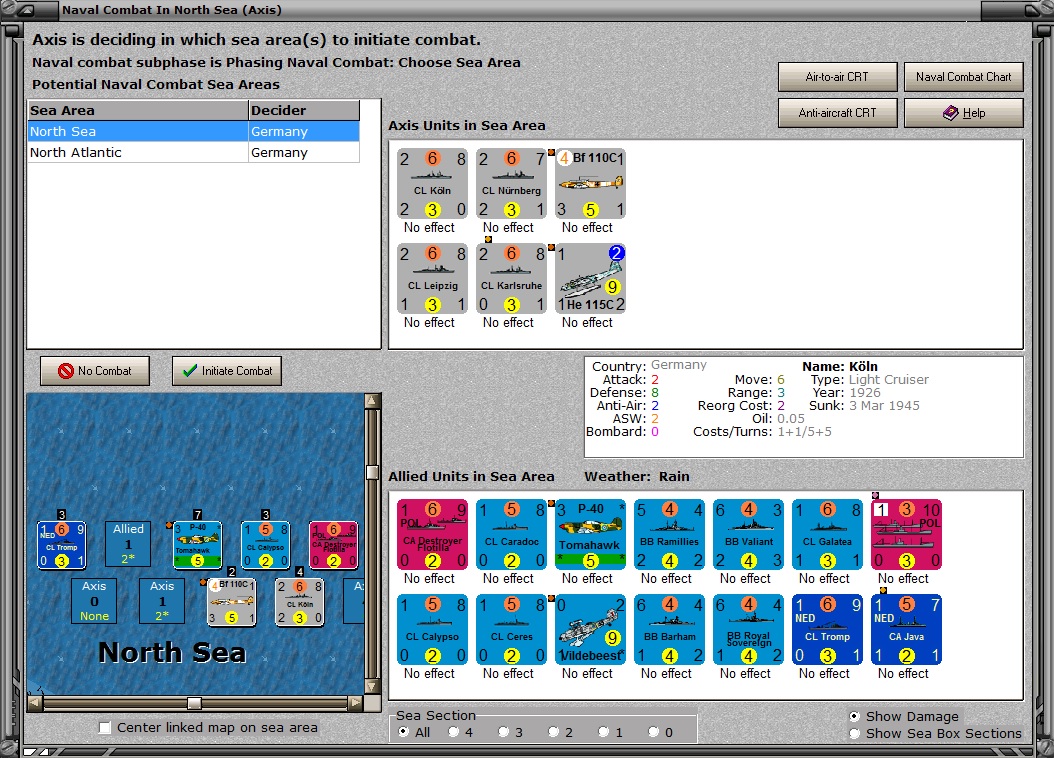Image resolution: width=1054 pixels, height=758 pixels.
Task: Click the CL Tromp counter on the map
Action: 61,545
